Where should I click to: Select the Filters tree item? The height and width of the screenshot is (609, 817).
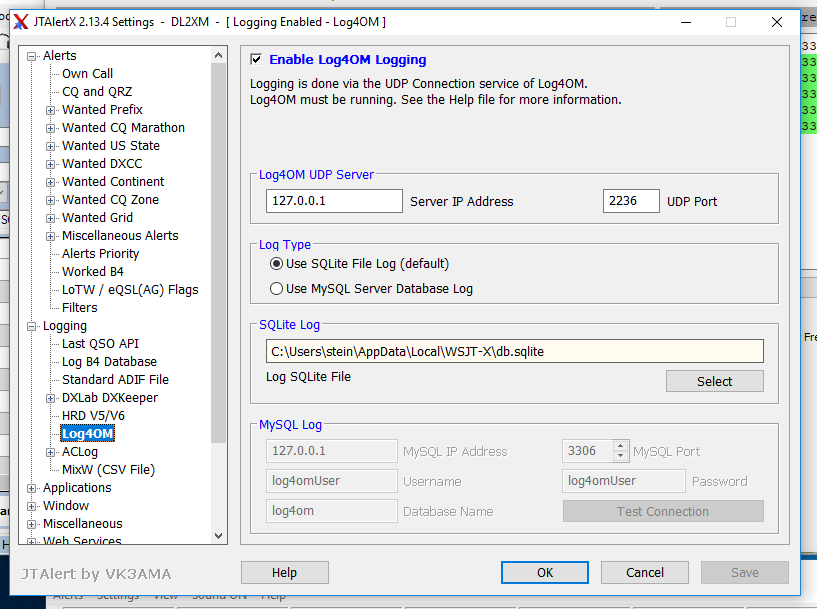80,307
